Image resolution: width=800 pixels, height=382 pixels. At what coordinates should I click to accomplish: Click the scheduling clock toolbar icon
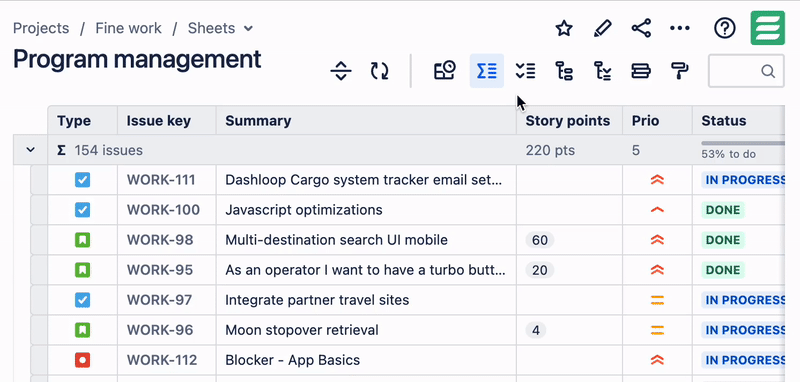444,71
